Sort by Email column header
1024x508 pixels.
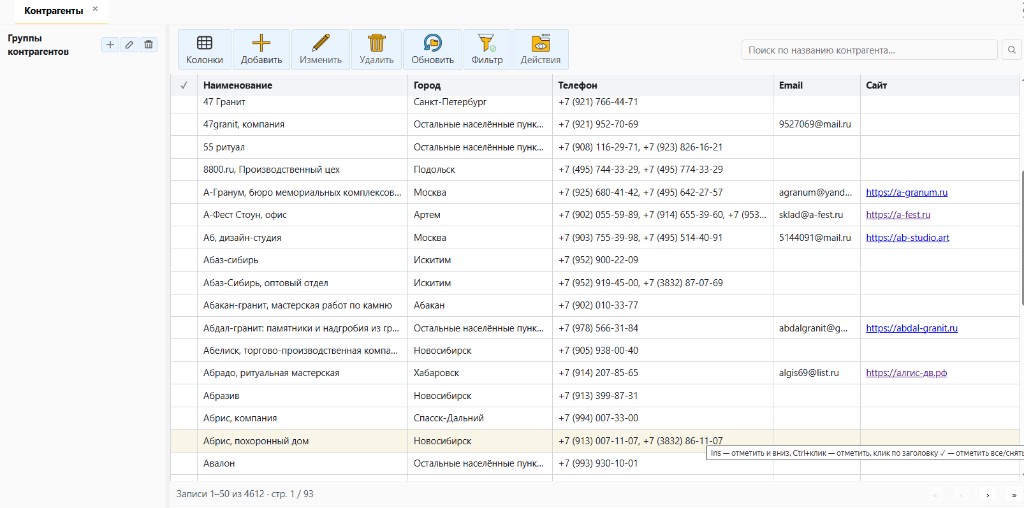(x=817, y=86)
